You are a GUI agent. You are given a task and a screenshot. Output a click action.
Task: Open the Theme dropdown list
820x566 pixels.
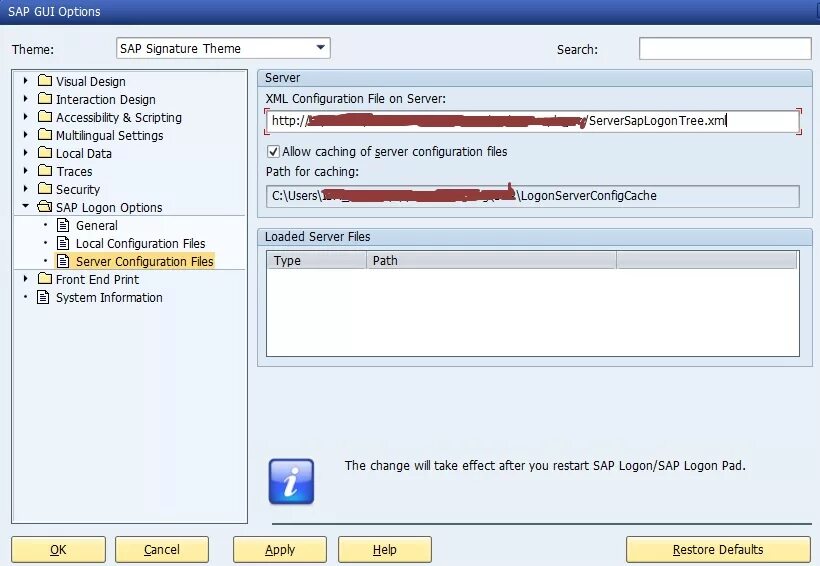click(x=321, y=48)
